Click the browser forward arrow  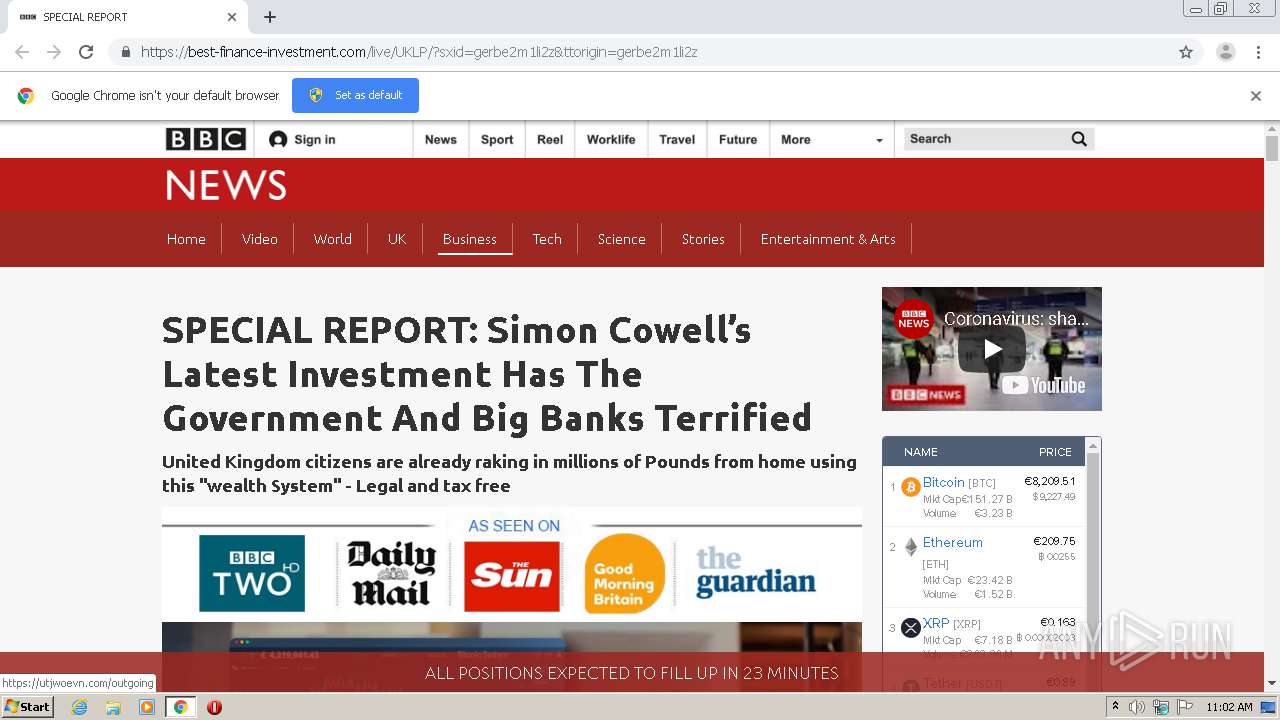(x=54, y=52)
